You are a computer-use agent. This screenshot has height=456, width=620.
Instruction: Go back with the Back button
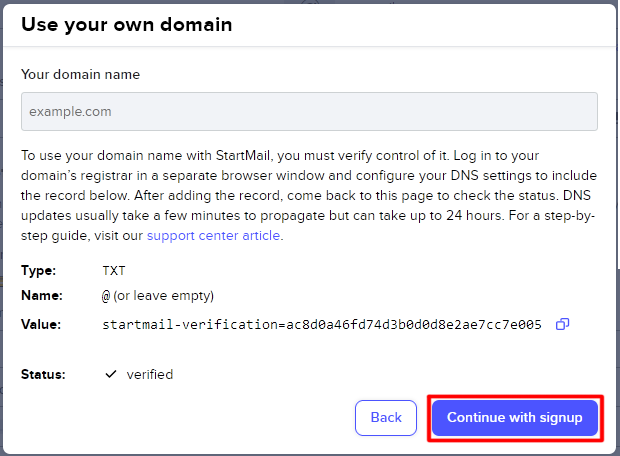click(386, 418)
